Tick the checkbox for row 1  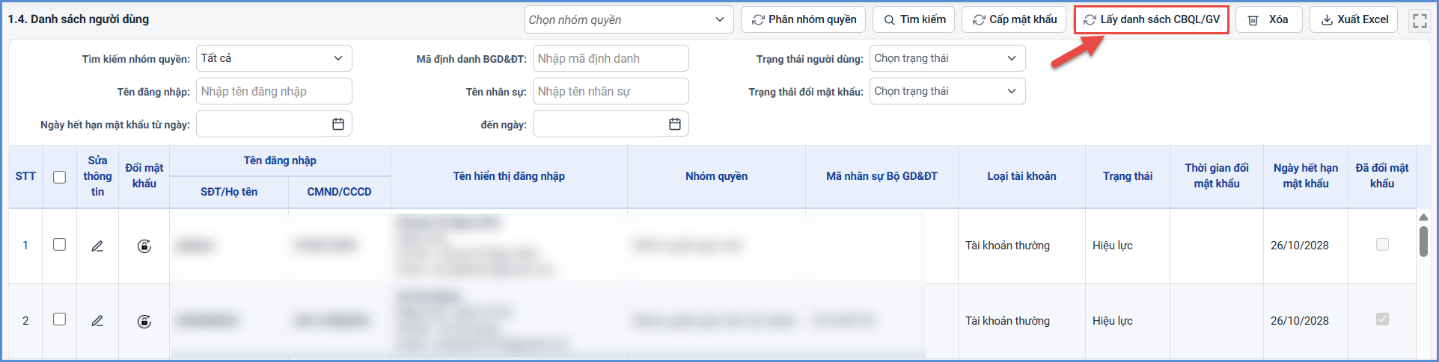(59, 244)
